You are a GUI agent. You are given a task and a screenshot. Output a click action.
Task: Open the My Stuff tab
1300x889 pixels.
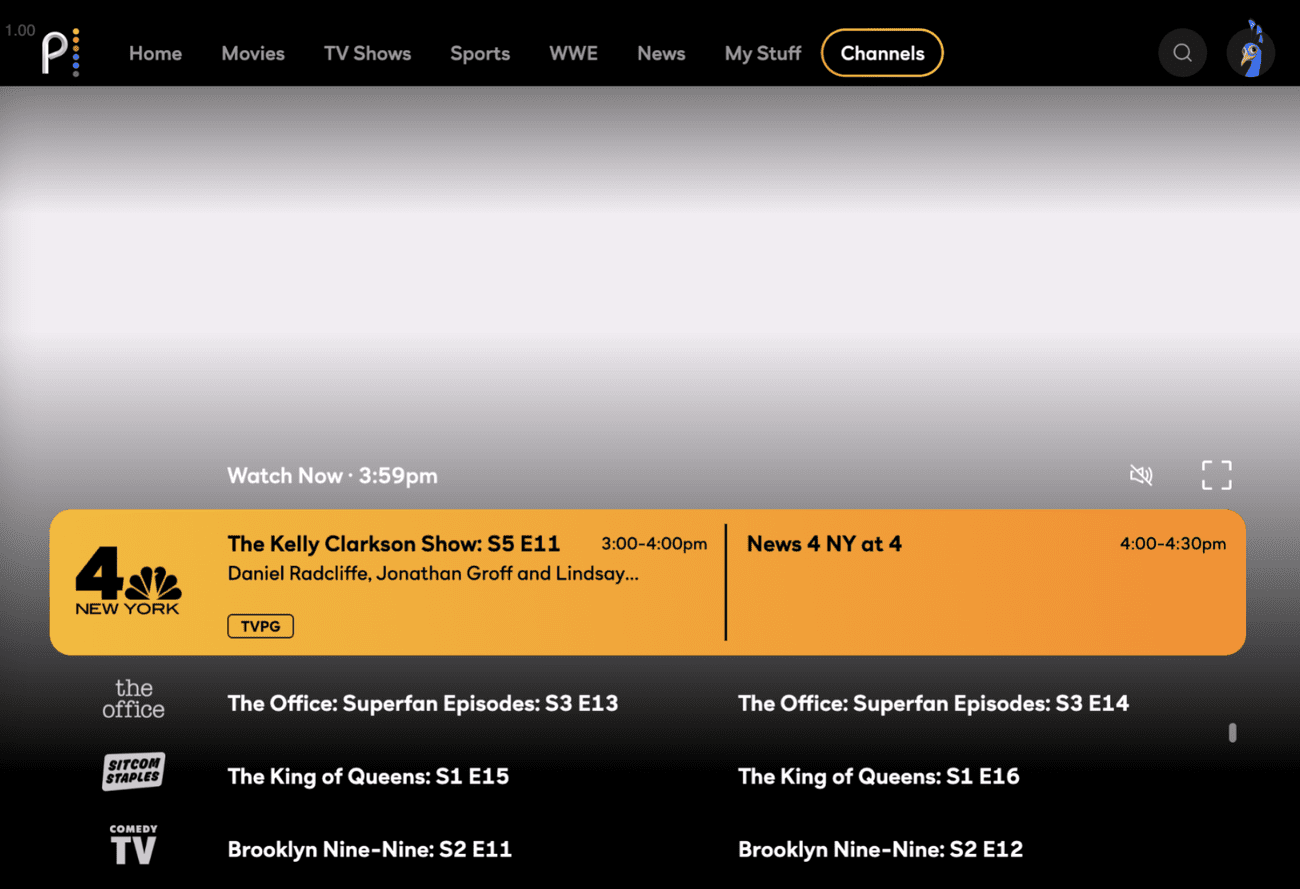(x=763, y=53)
